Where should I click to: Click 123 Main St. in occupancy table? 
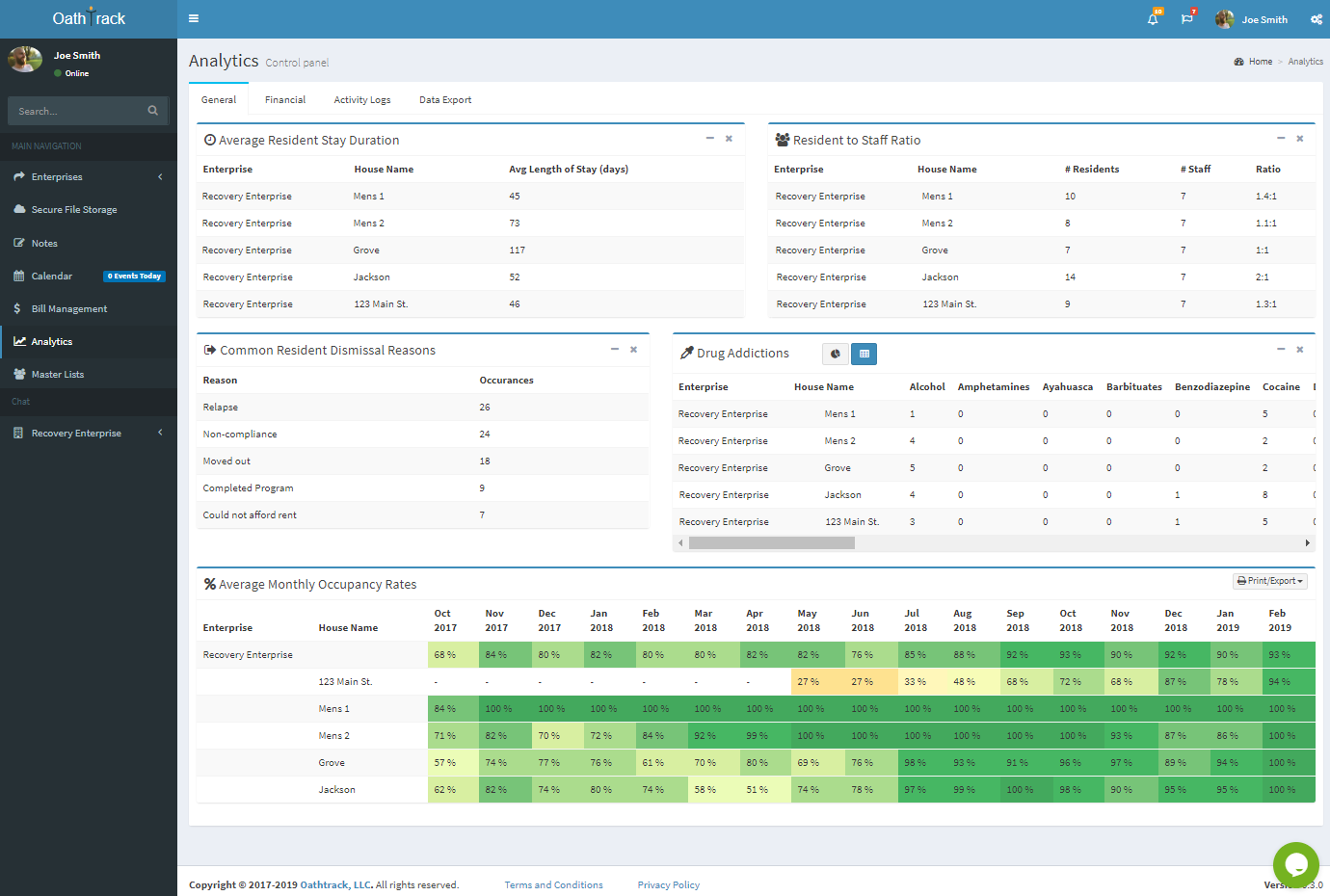tap(345, 682)
